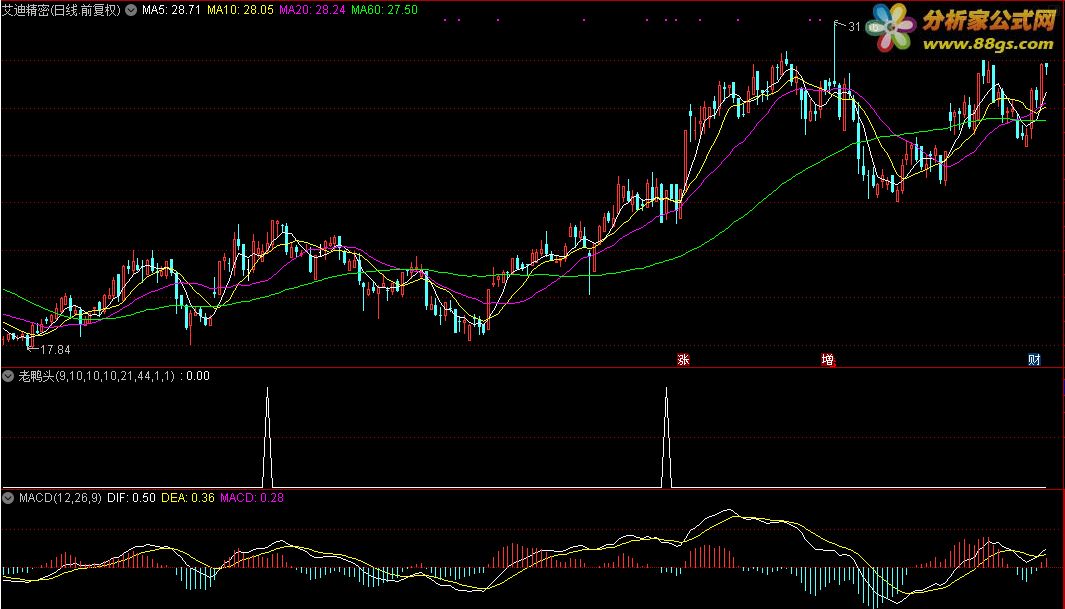Expand the main chart indicator dropdown arrow
The height and width of the screenshot is (609, 1065).
point(131,10)
